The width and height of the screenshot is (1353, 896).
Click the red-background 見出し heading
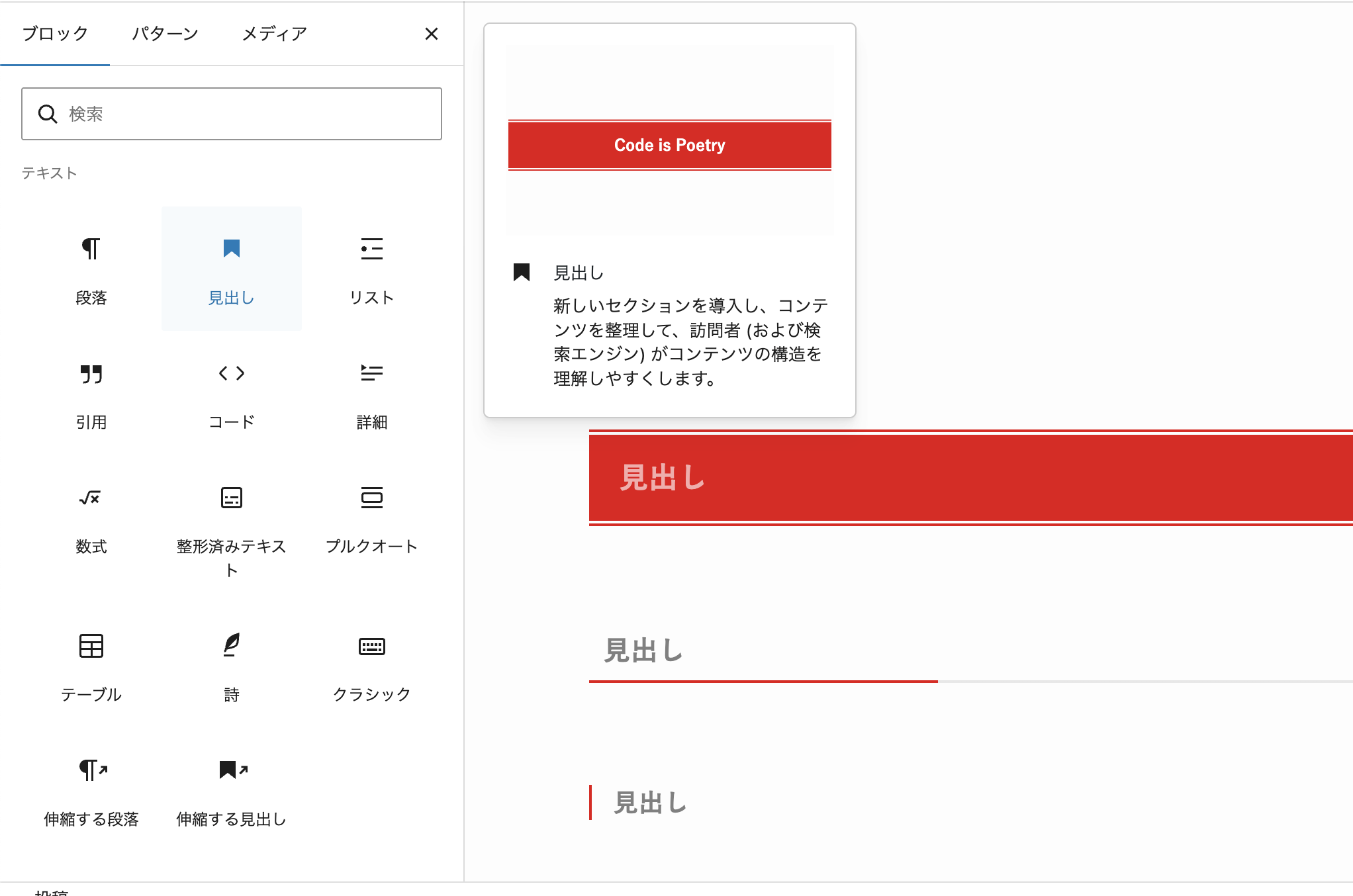[x=662, y=477]
